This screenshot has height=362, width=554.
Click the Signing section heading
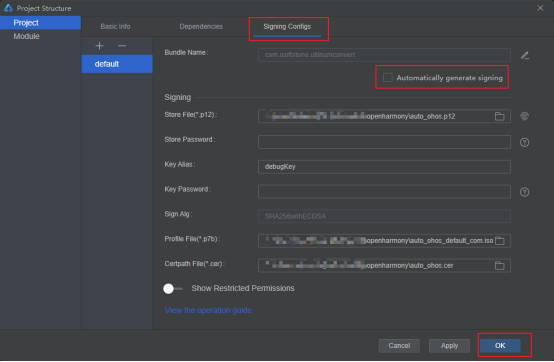[177, 97]
